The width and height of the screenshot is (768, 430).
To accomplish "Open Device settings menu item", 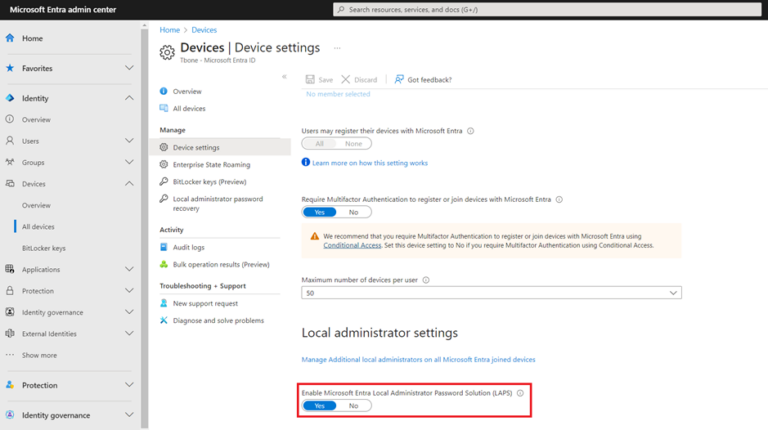I will point(220,147).
